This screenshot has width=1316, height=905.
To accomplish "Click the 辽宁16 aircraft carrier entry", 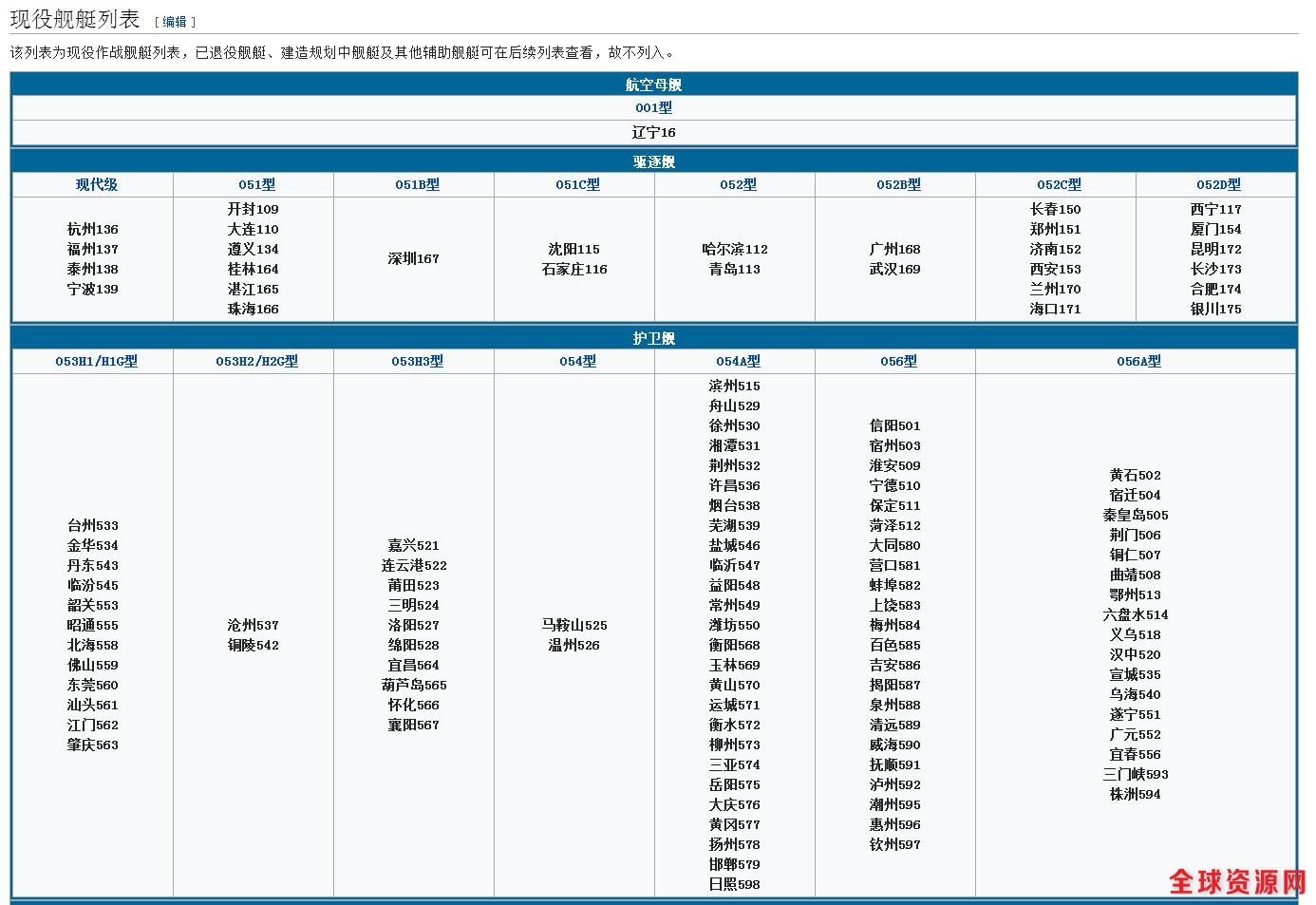I will click(653, 133).
